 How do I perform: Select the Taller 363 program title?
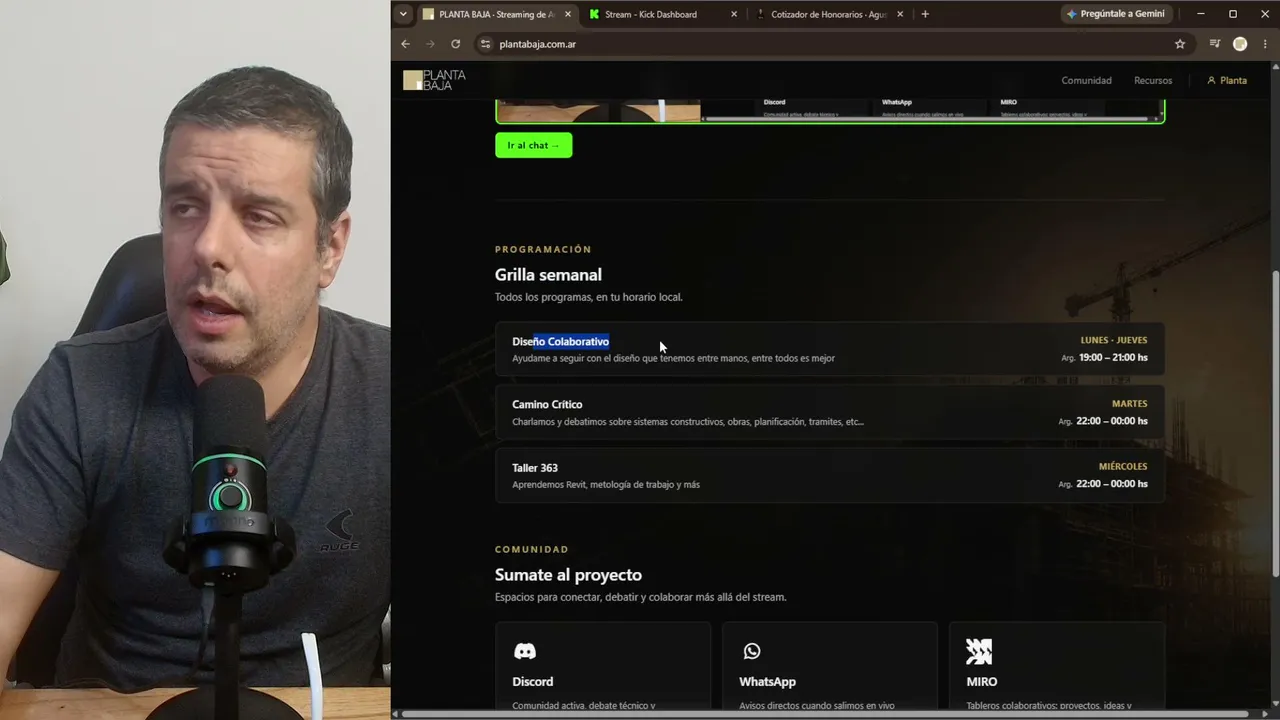pyautogui.click(x=535, y=468)
